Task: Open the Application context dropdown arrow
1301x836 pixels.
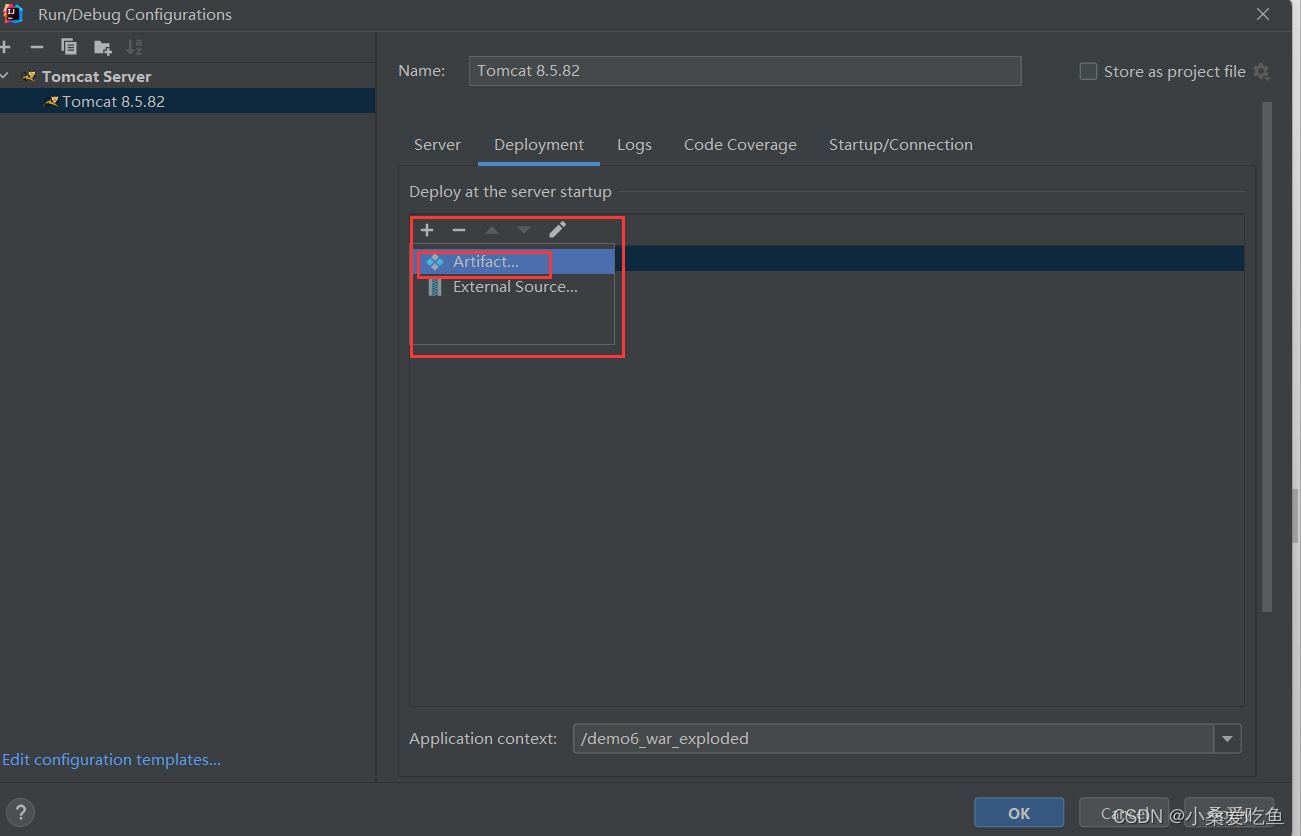Action: pyautogui.click(x=1227, y=739)
